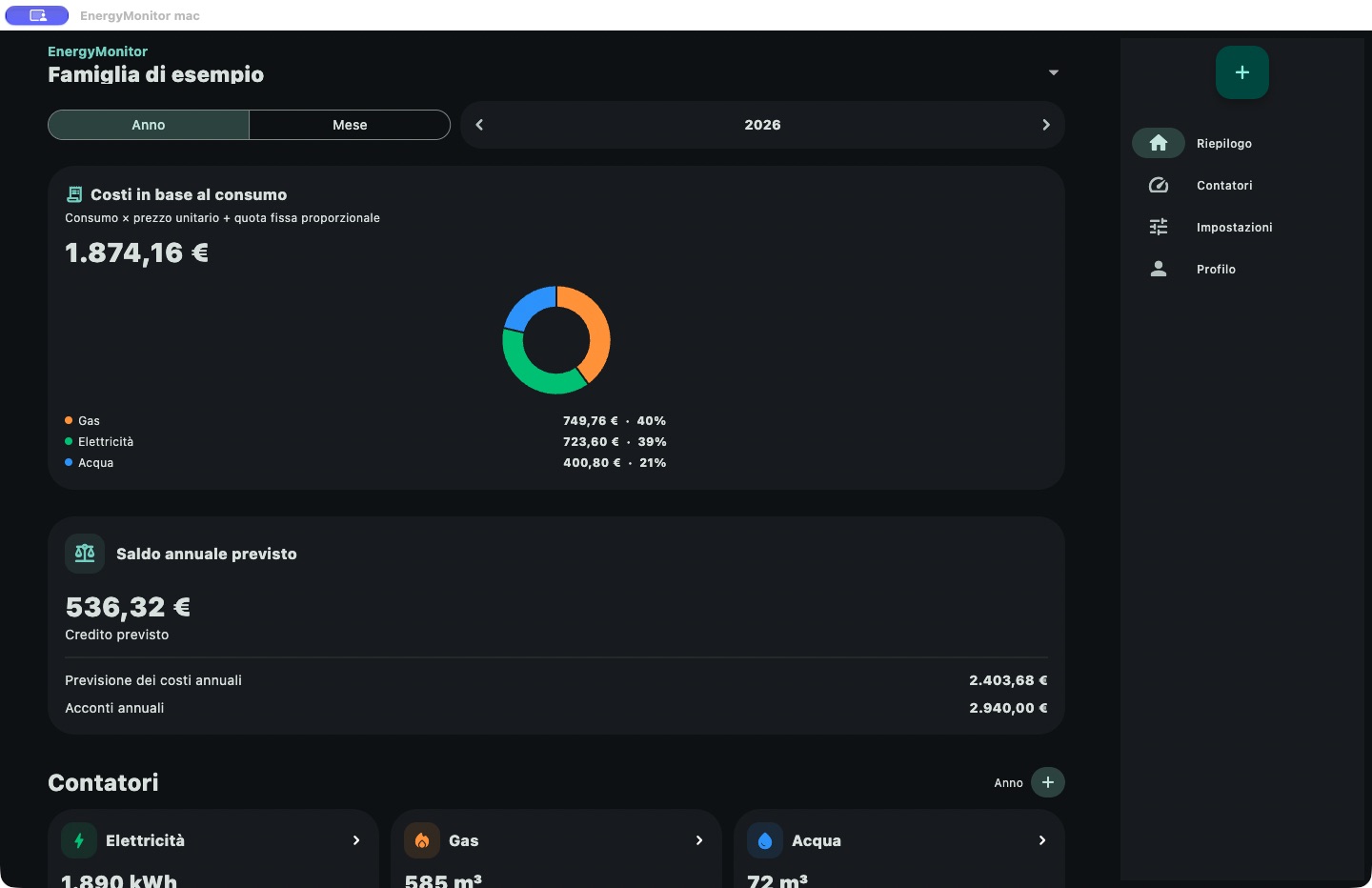The height and width of the screenshot is (888, 1372).
Task: Switch to the Mese period segment
Action: 350,125
